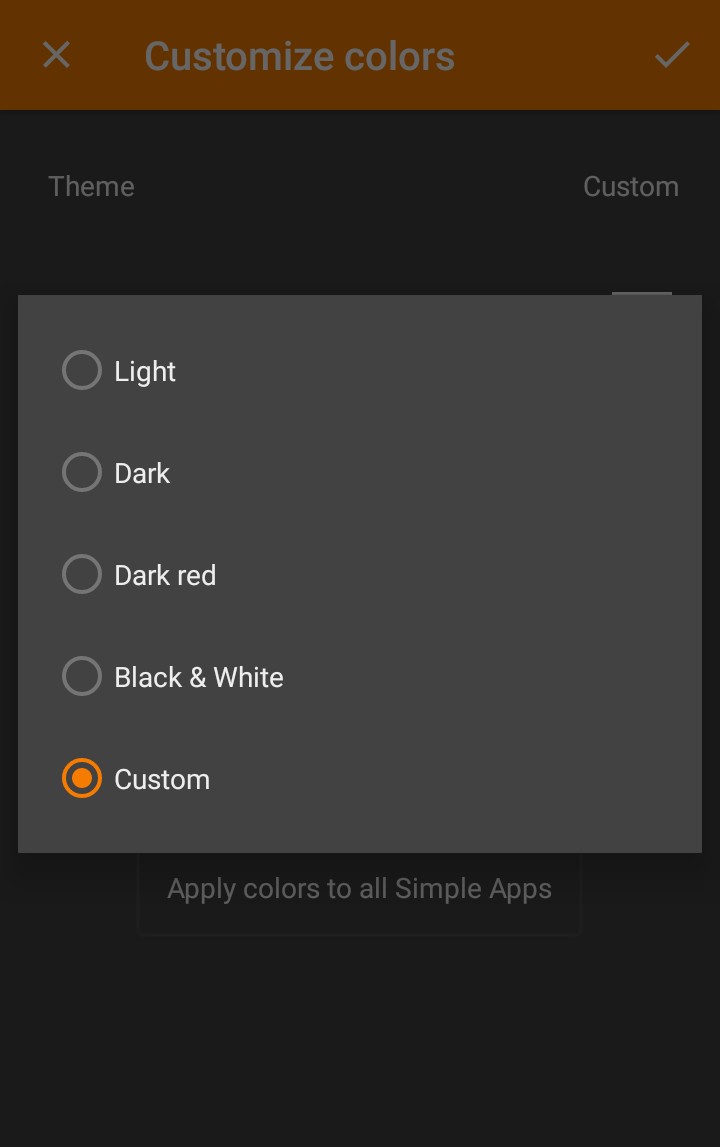Dismiss dialog by tapping dark area below
The width and height of the screenshot is (720, 1147).
click(x=360, y=1040)
